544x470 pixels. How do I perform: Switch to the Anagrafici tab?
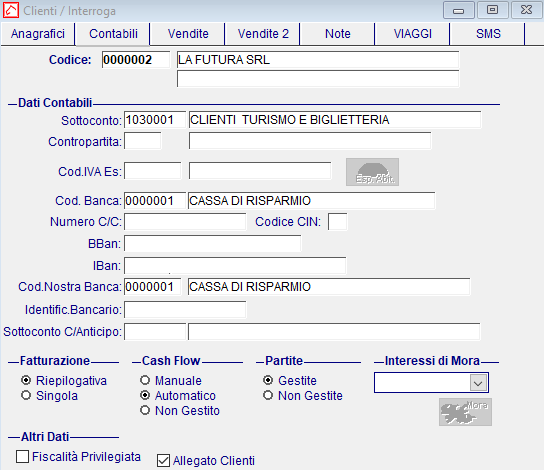(38, 34)
